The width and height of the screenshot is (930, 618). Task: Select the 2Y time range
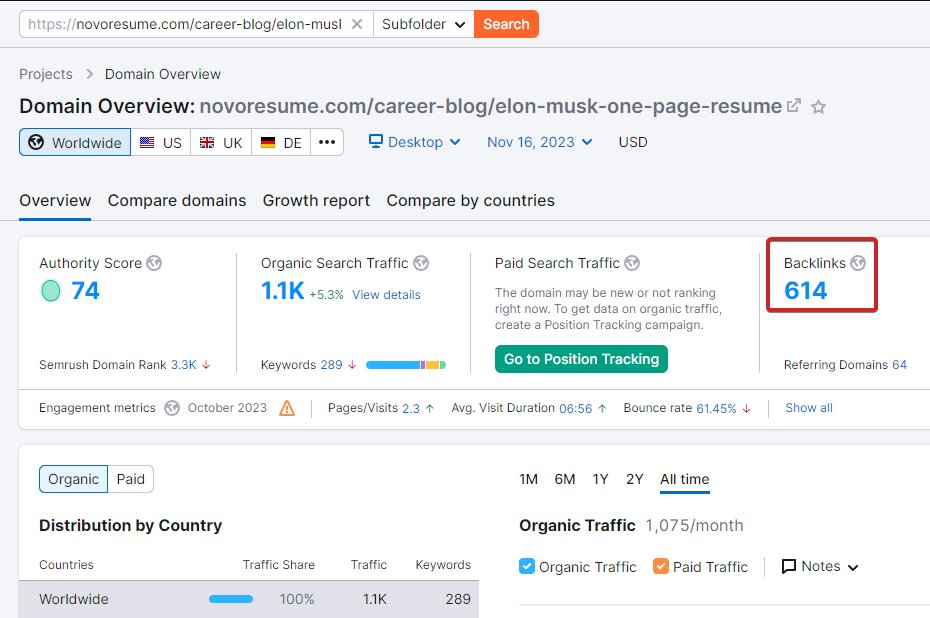pyautogui.click(x=635, y=479)
